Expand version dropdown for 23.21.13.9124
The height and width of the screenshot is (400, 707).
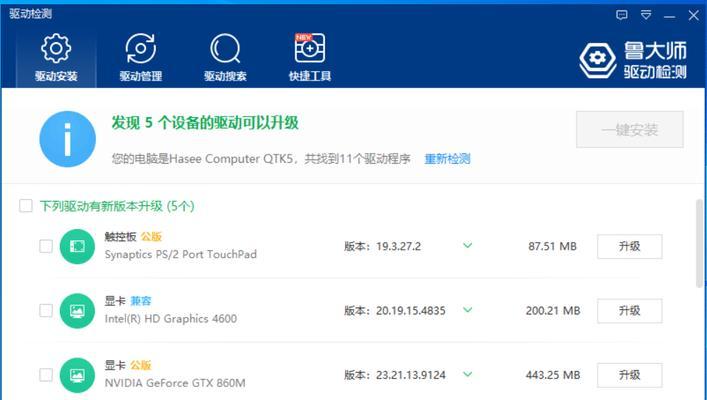(x=468, y=375)
